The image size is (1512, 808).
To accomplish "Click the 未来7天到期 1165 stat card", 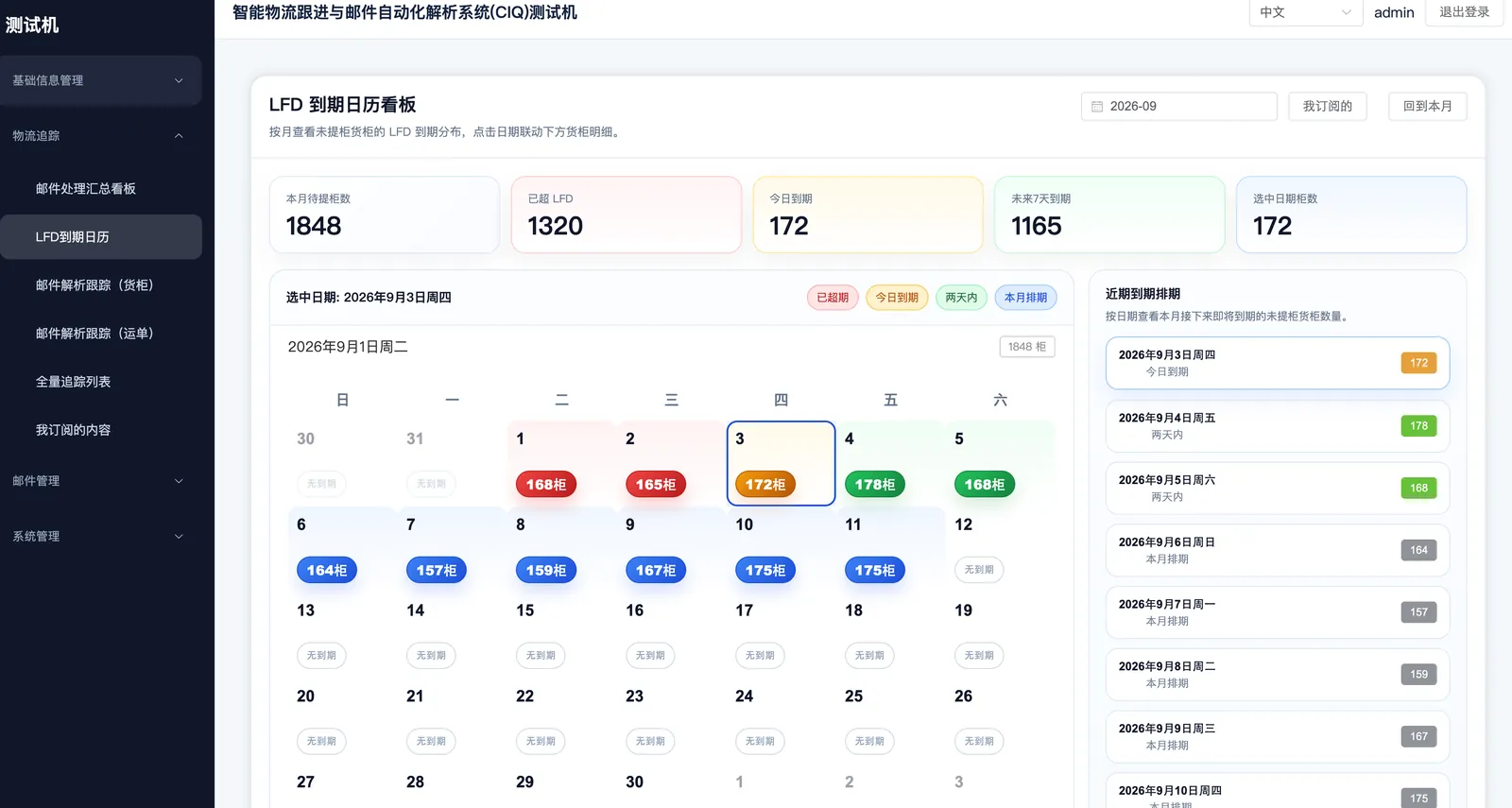I will coord(1109,215).
